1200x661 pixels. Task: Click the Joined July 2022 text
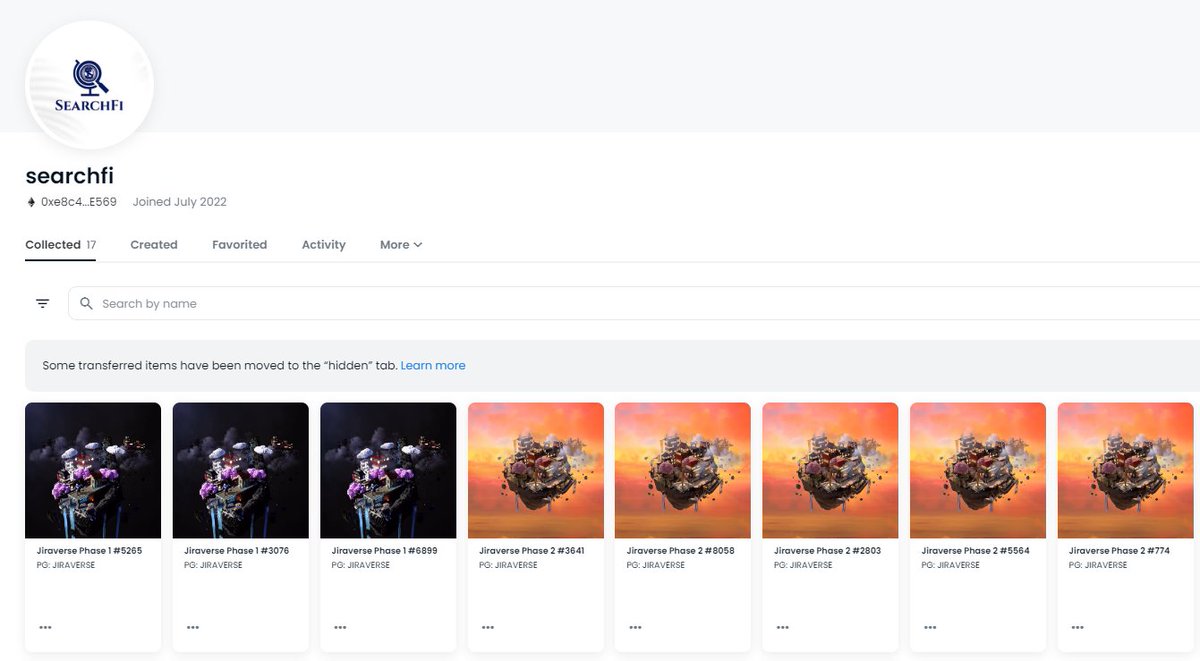[180, 202]
